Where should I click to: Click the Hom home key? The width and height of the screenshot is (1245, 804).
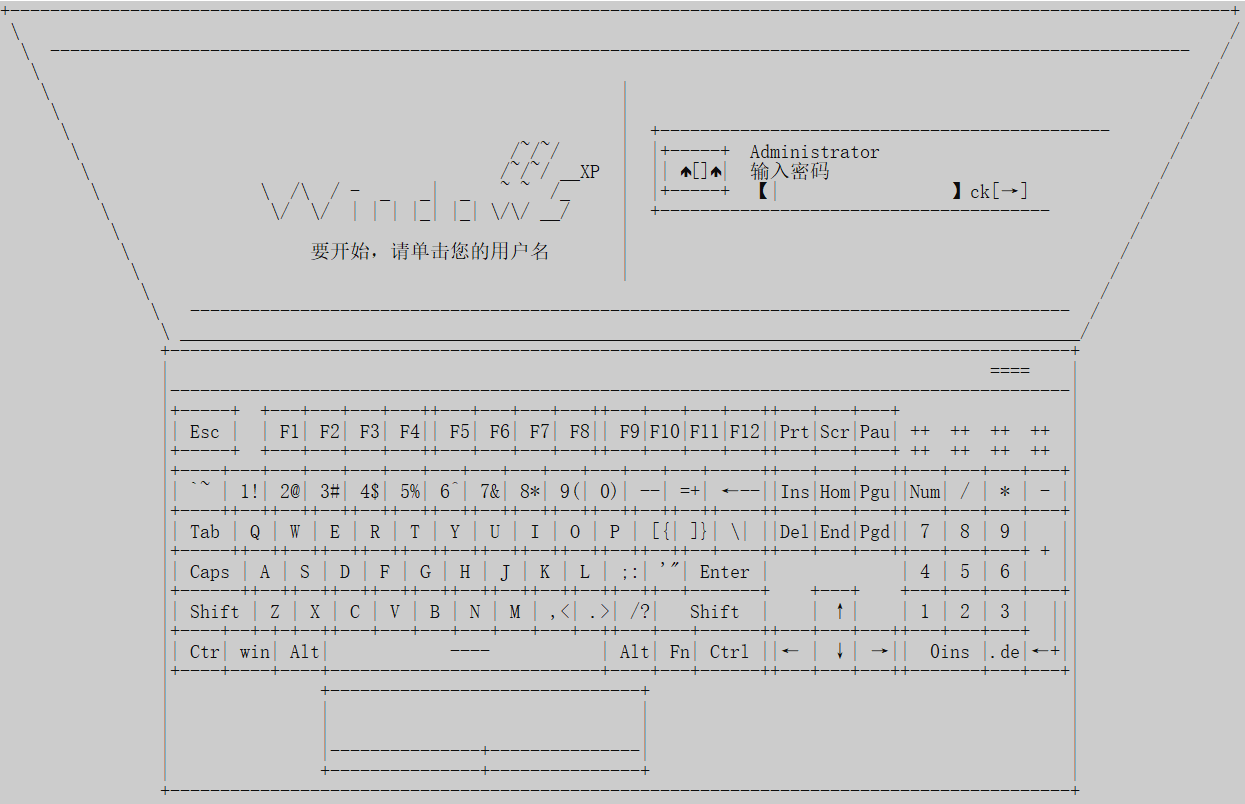(835, 491)
